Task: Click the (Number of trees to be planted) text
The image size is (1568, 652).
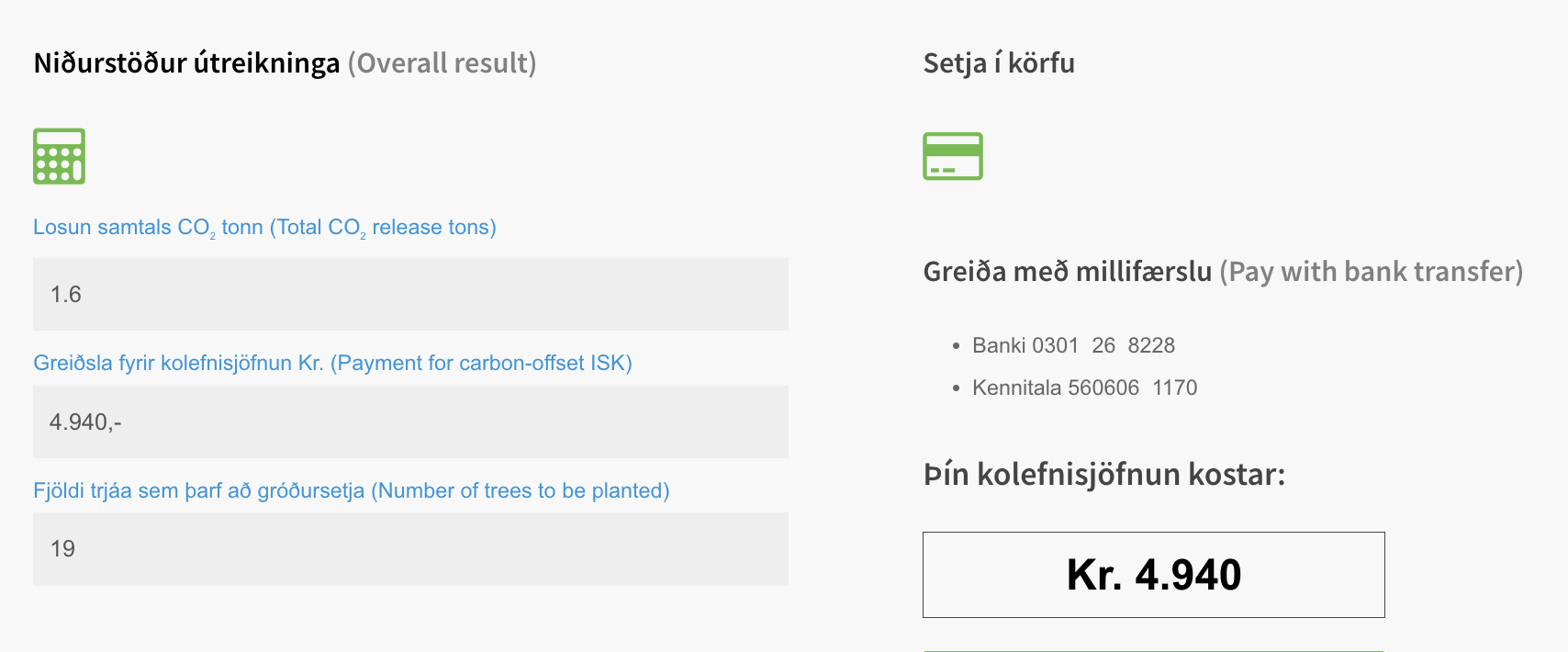Action: click(x=521, y=490)
